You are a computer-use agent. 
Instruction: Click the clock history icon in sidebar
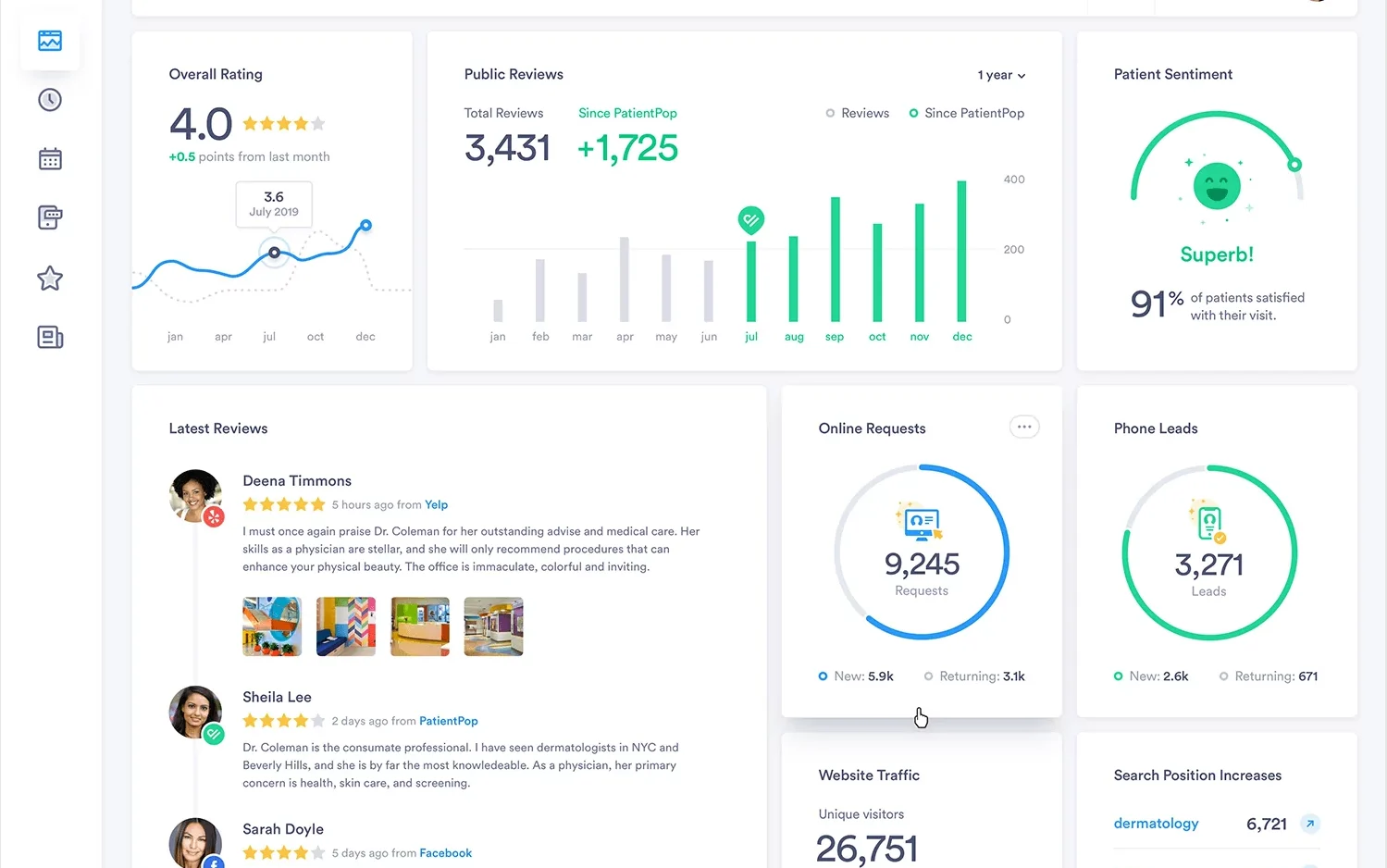tap(50, 100)
